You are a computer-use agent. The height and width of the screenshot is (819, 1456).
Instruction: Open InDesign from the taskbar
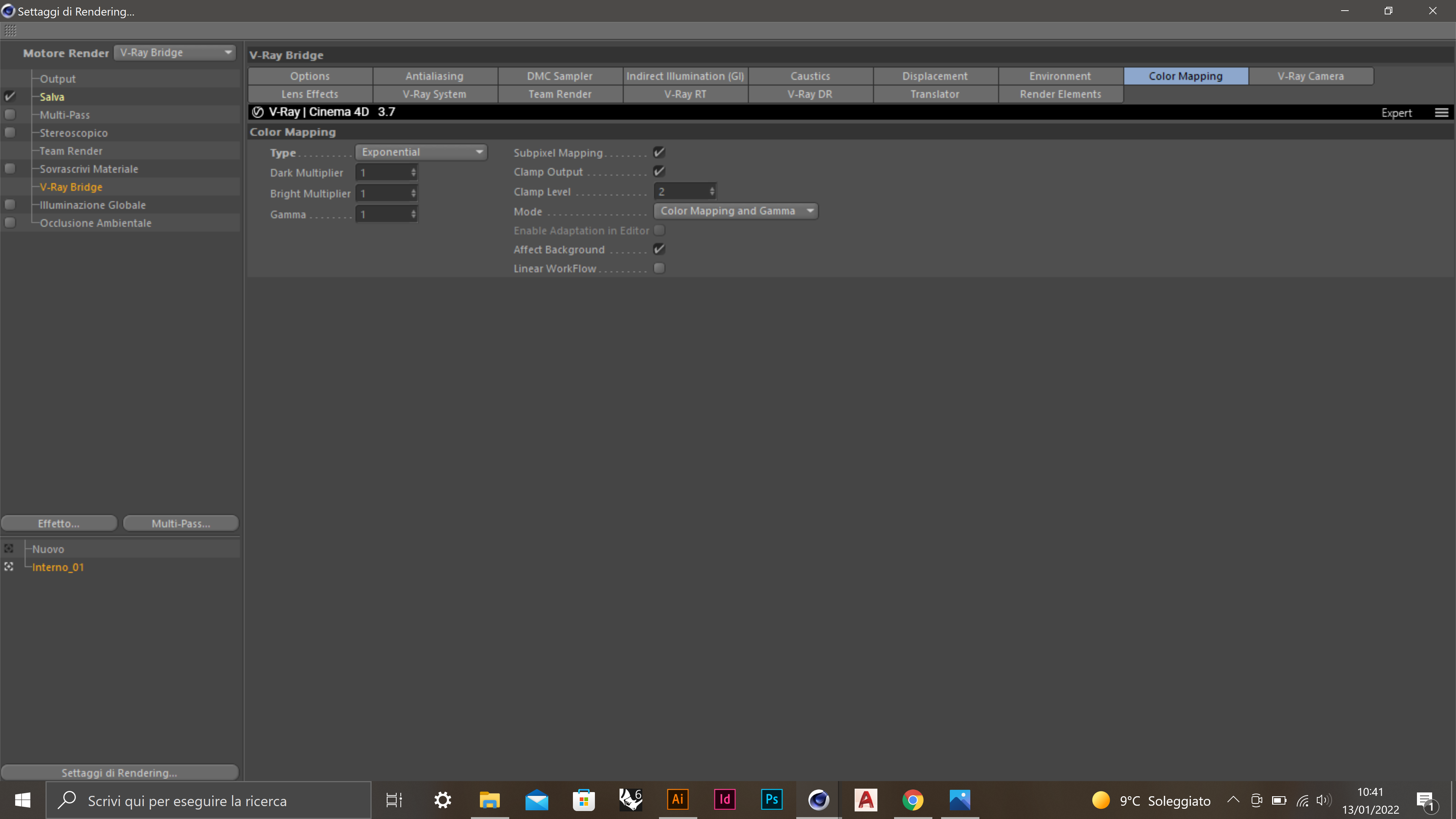click(x=725, y=800)
